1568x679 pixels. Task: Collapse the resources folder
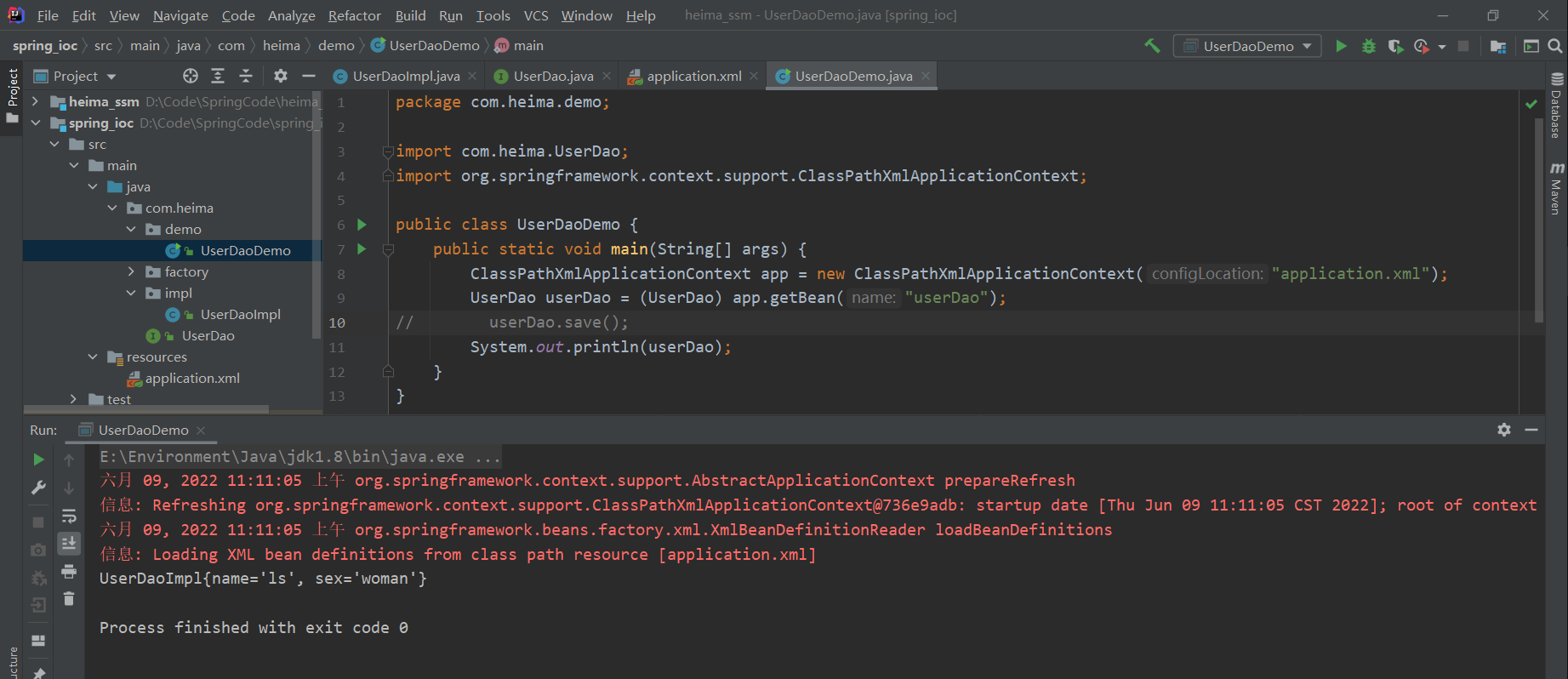[93, 357]
